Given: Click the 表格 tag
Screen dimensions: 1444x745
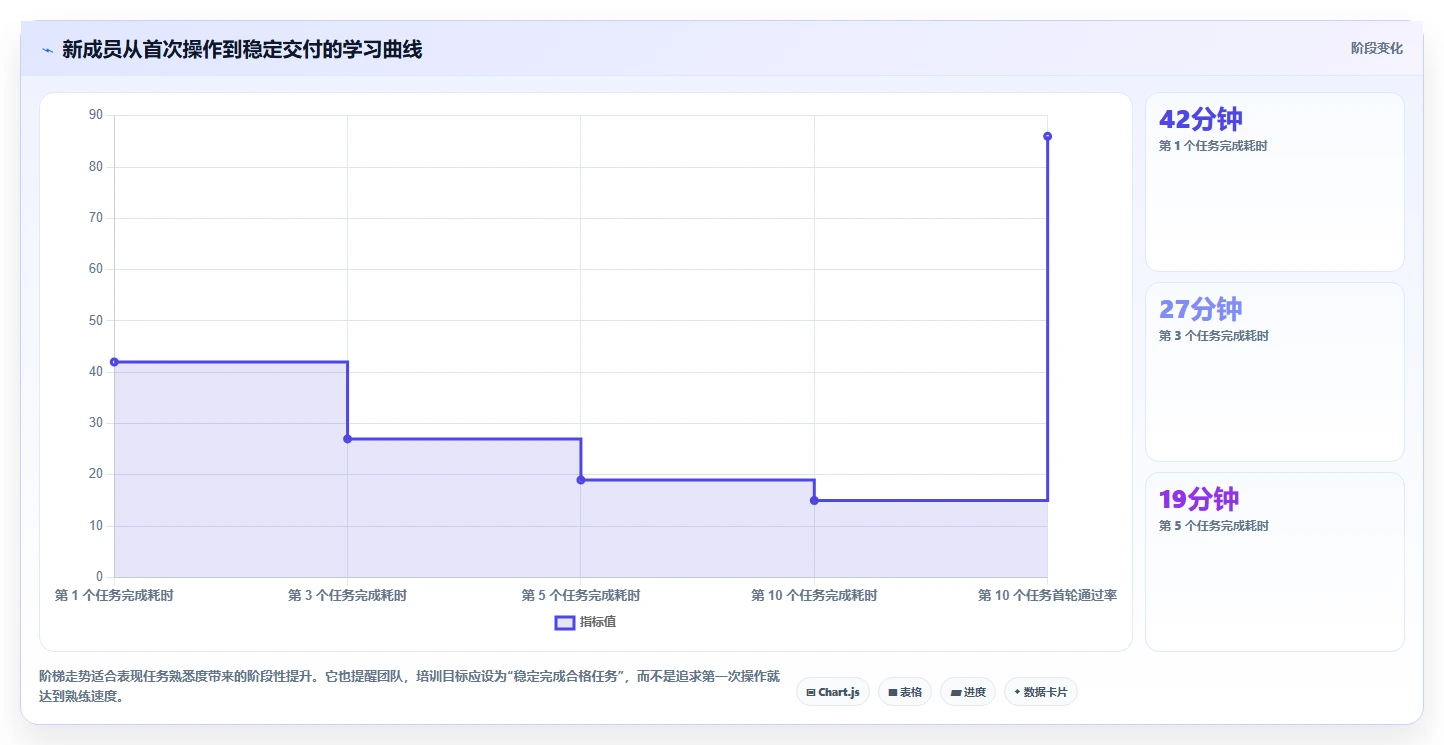Looking at the screenshot, I should tap(905, 692).
